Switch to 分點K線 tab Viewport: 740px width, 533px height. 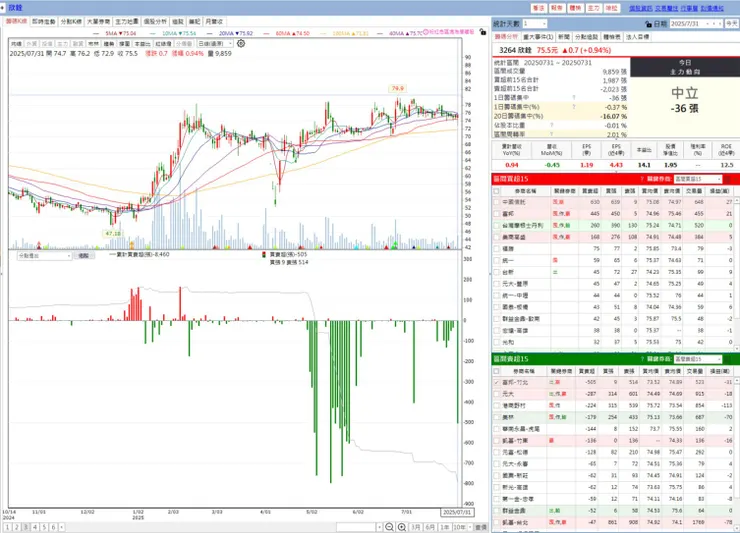(71, 22)
